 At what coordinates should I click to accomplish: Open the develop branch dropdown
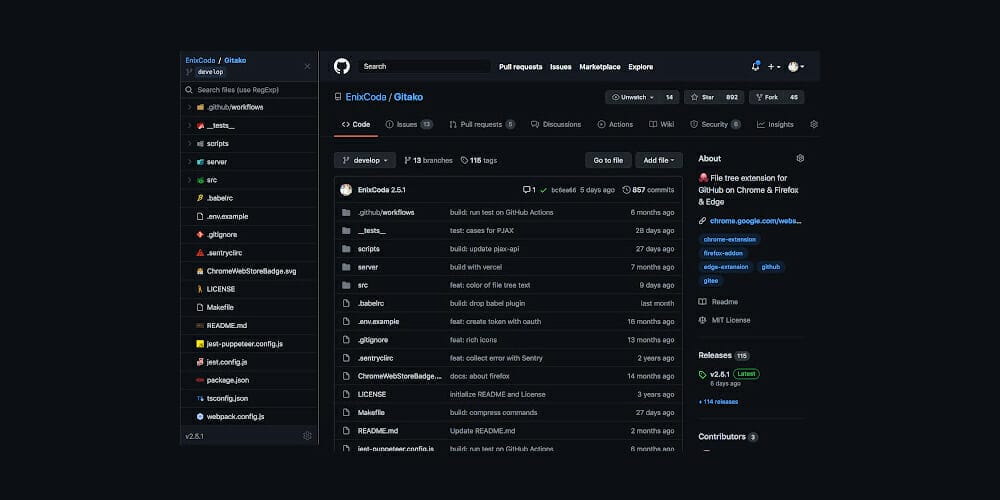pos(365,160)
